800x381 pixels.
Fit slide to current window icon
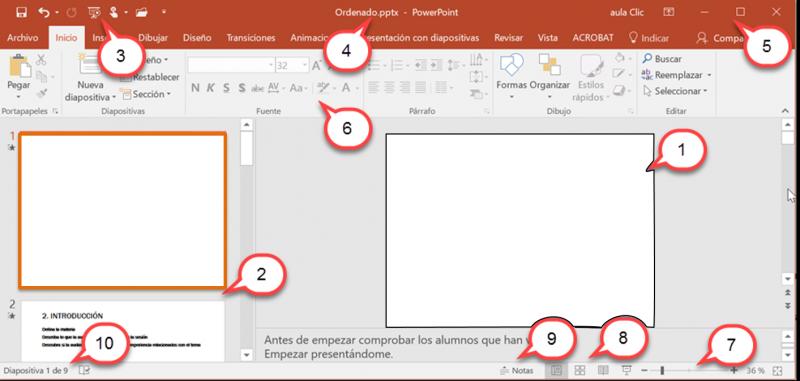click(777, 371)
